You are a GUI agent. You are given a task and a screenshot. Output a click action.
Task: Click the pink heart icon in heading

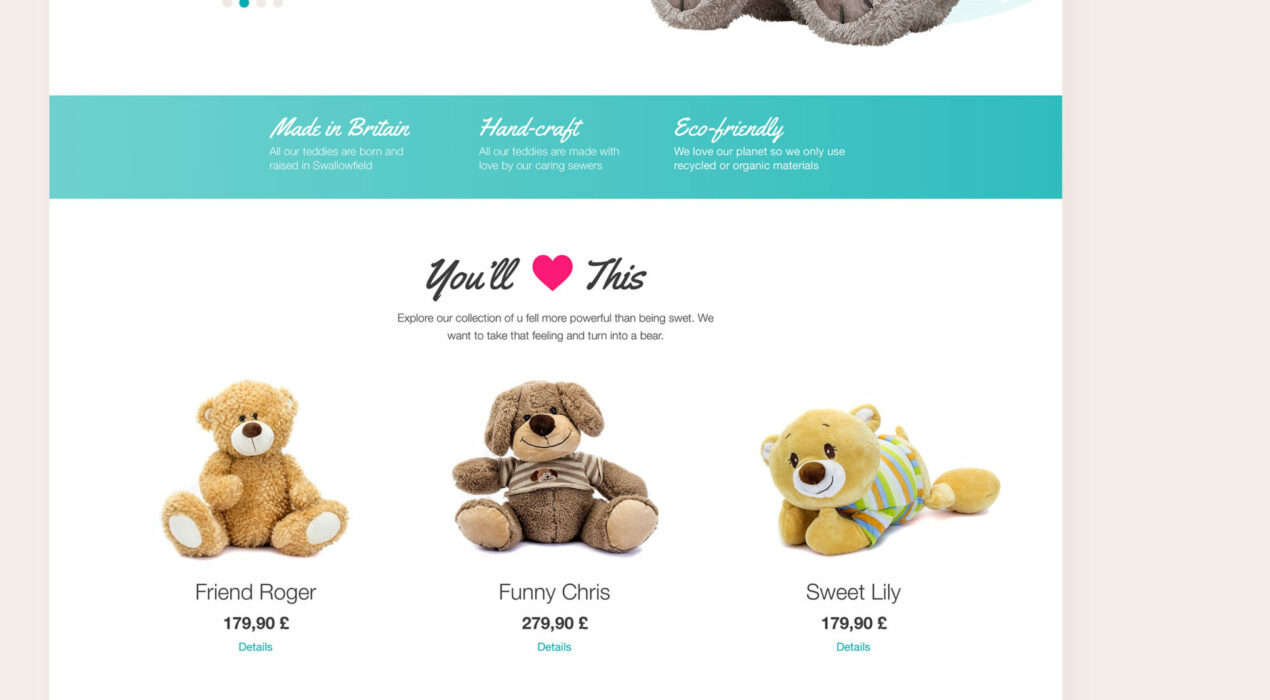(x=552, y=272)
